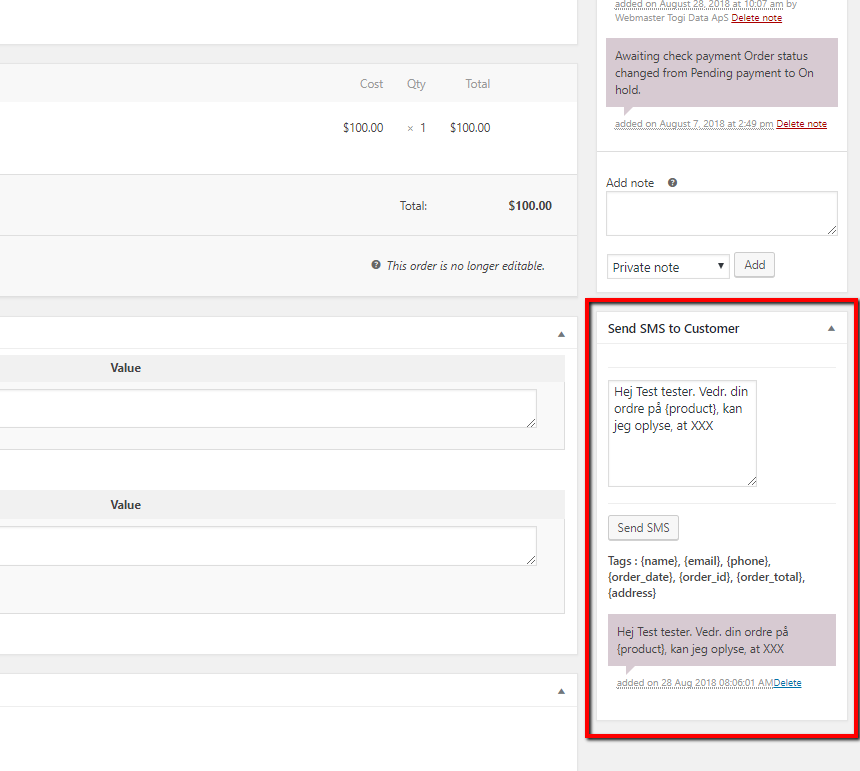Viewport: 860px width, 771px height.
Task: Click the Tags list text below Send SMS
Action: [706, 577]
